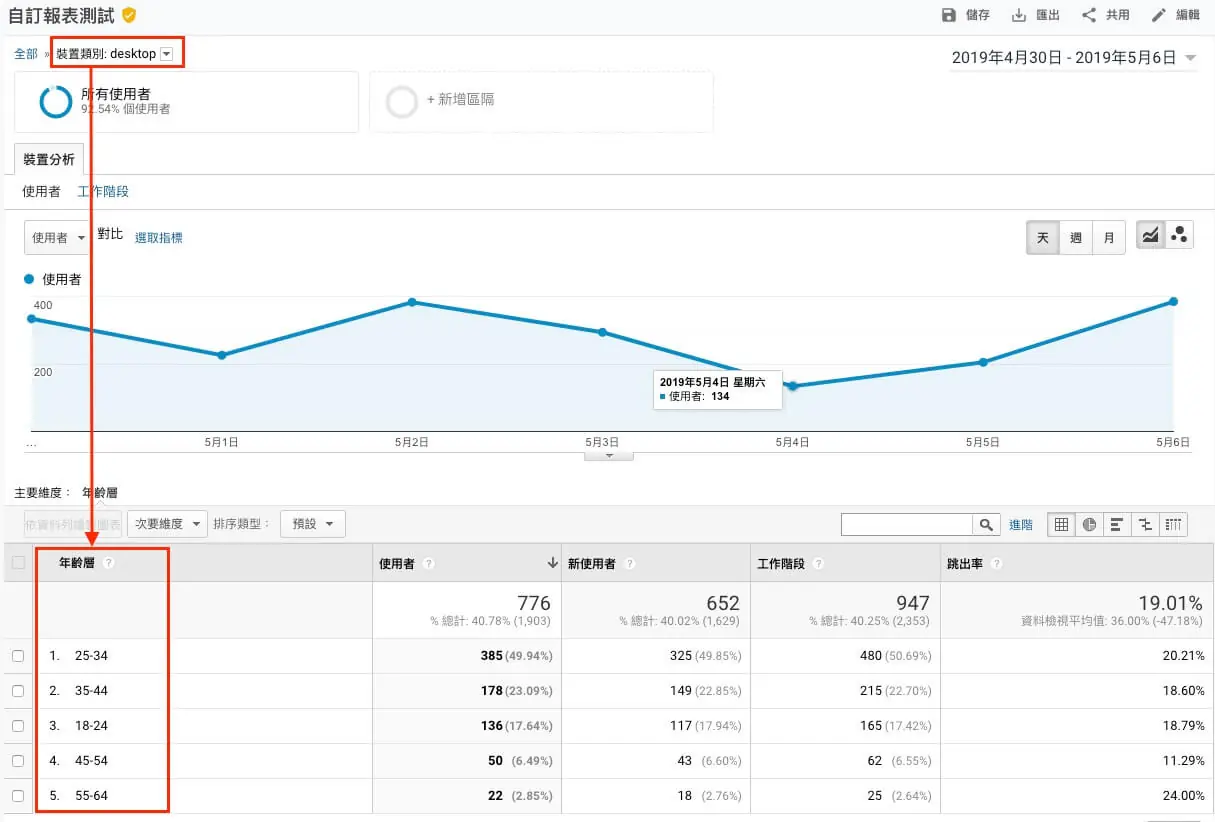Tick the checkbox for row 45-54
The width and height of the screenshot is (1215, 822).
[x=18, y=761]
